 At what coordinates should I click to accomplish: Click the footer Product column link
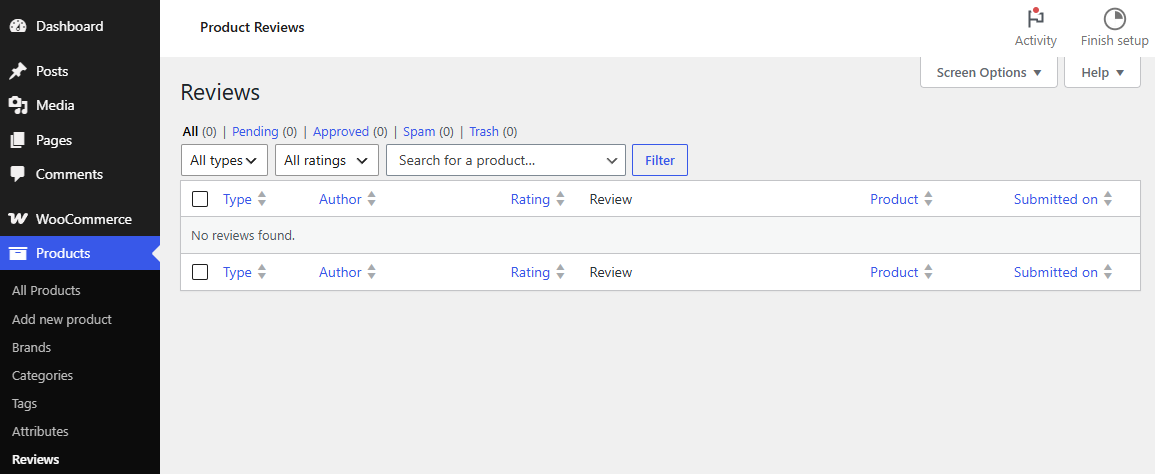click(x=894, y=272)
